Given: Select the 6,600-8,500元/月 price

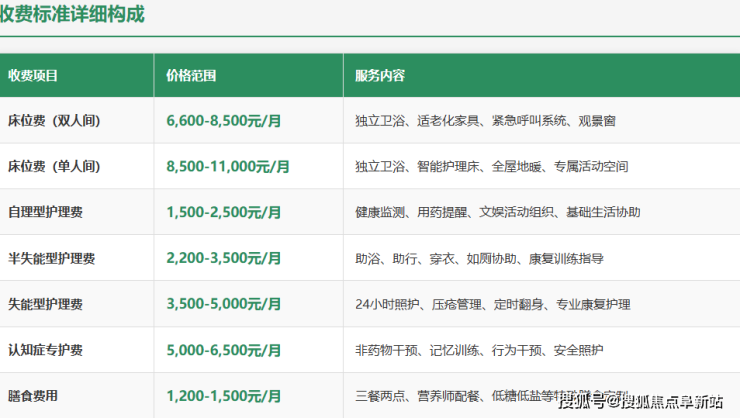Looking at the screenshot, I should click(x=224, y=121).
